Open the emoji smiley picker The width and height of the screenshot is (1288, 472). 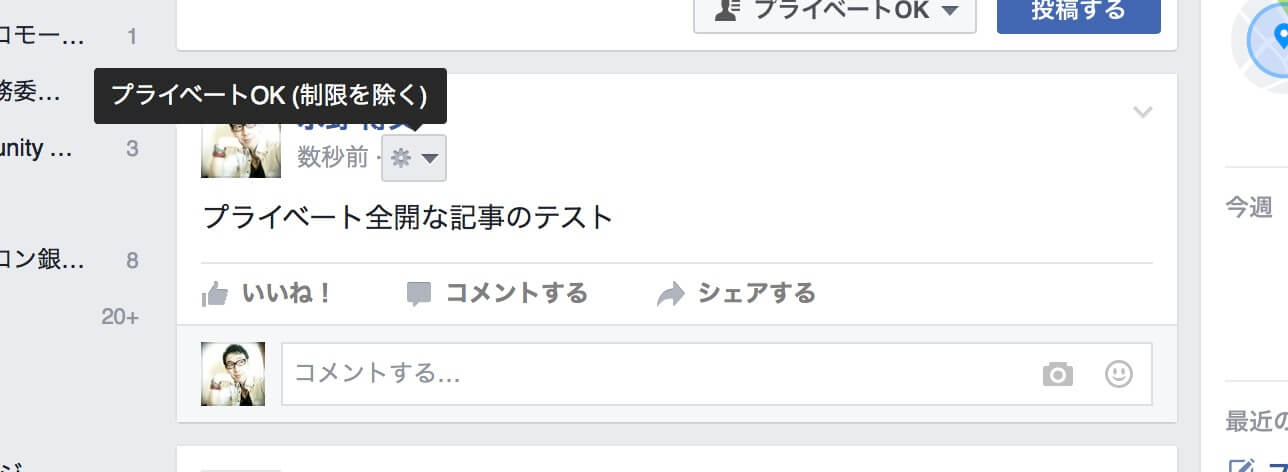1118,374
